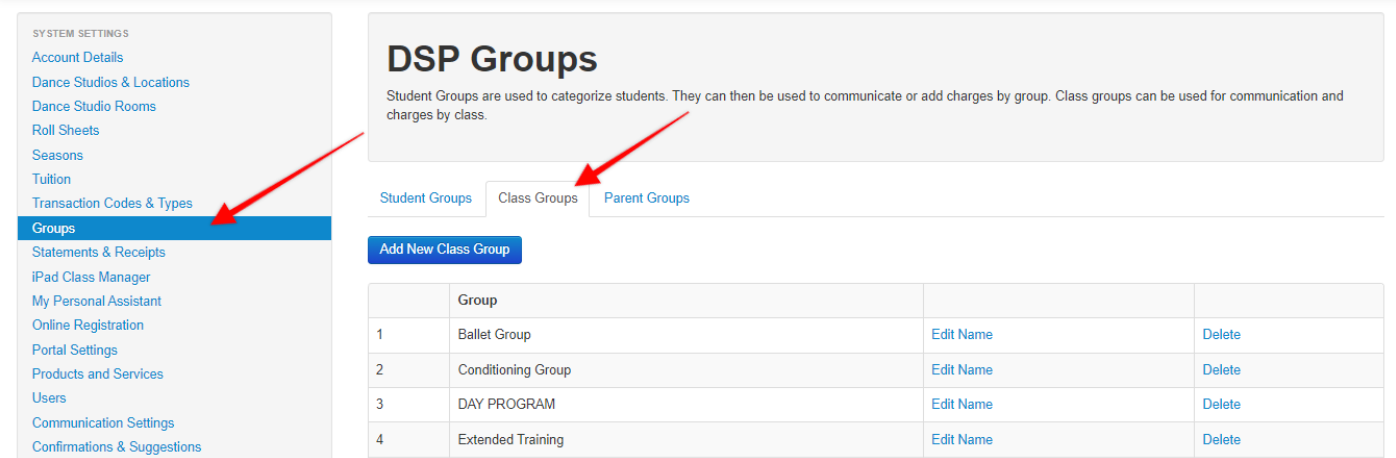
Task: Delete the DAY PROGRAM group
Action: click(x=1221, y=404)
